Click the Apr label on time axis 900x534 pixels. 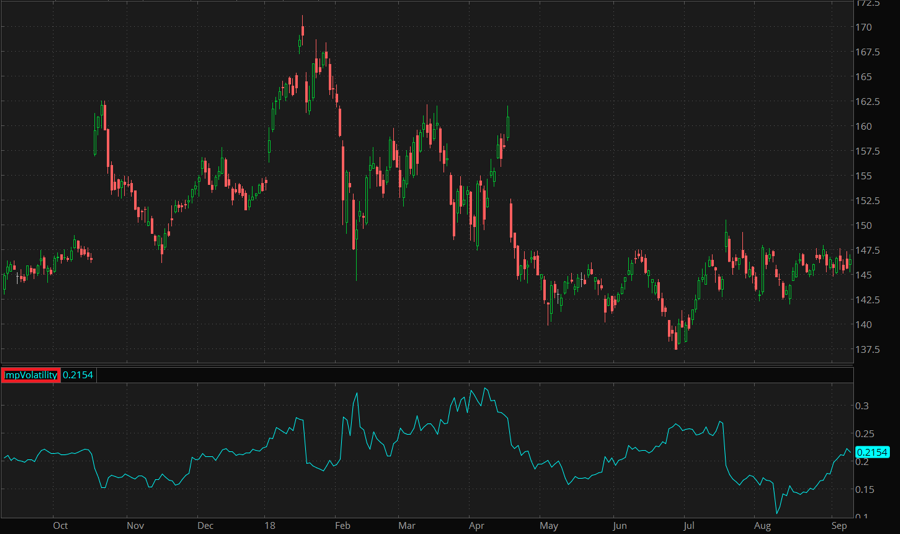click(x=477, y=524)
